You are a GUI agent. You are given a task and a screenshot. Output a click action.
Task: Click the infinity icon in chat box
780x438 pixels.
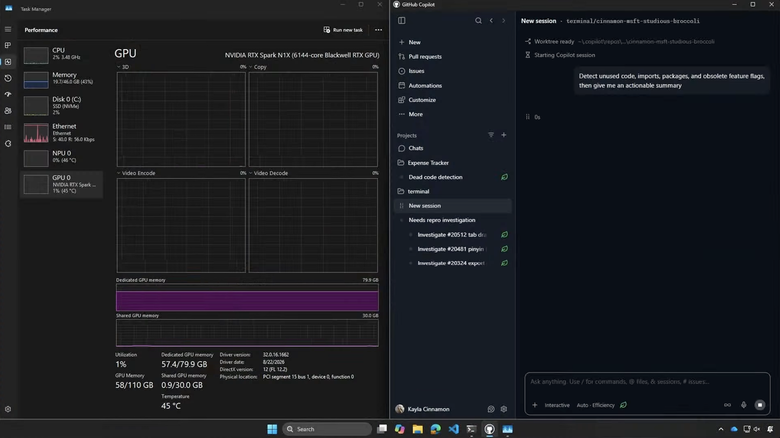pos(727,405)
